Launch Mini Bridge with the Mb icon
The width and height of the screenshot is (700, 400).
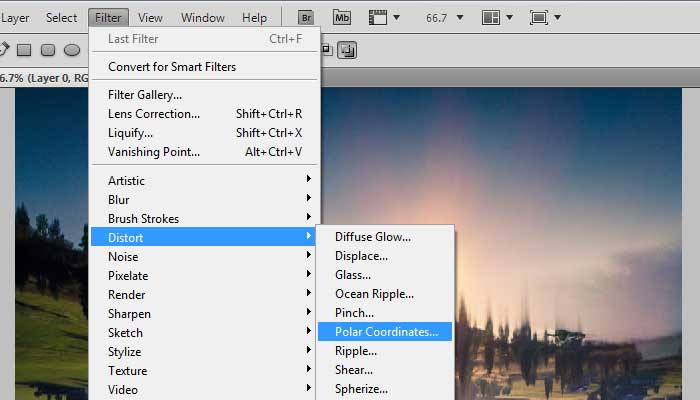[342, 18]
